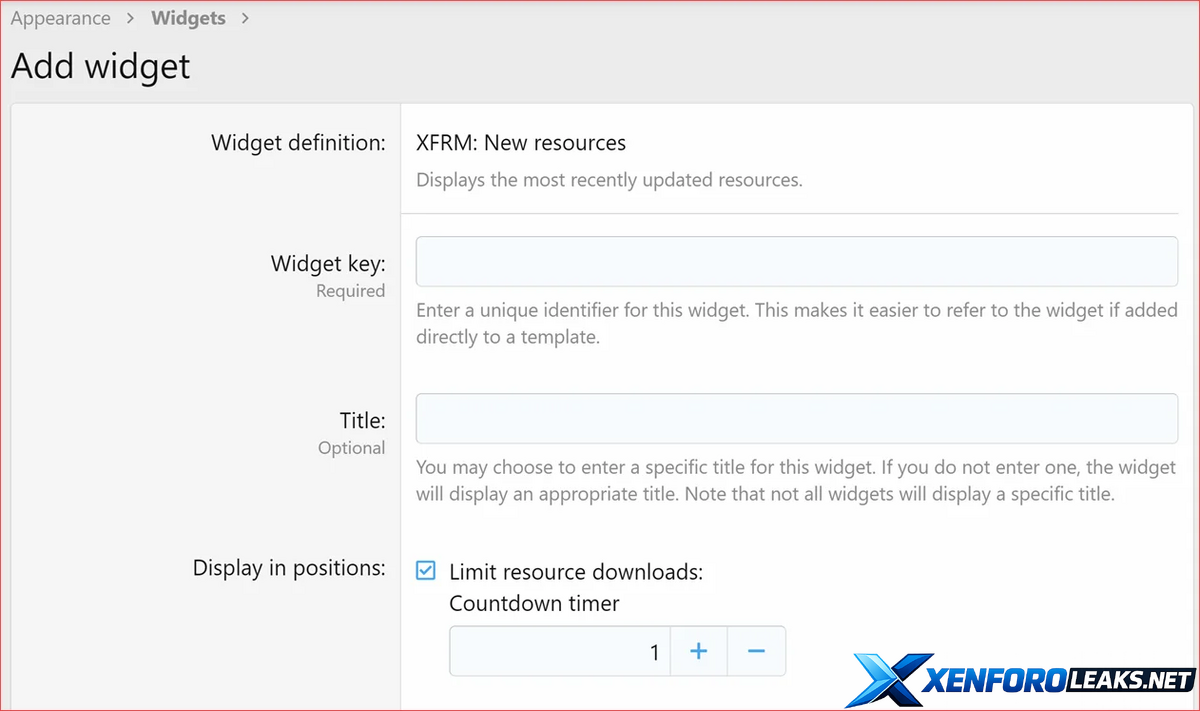The image size is (1200, 711).
Task: Focus the Widget key input field
Action: coord(796,261)
